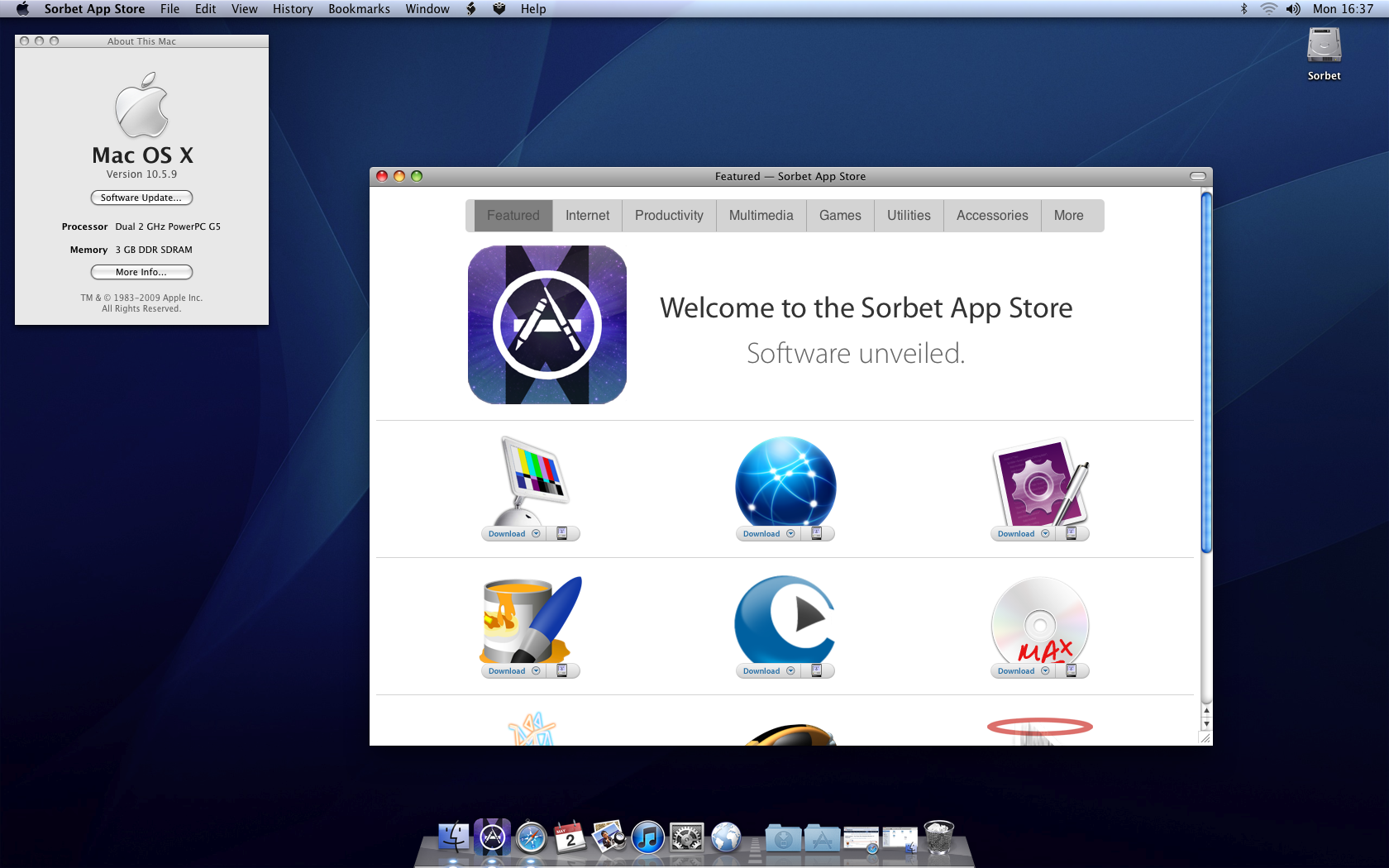Screen dimensions: 1389x868
Task: Click the large Sorbet App Store logo
Action: point(547,325)
